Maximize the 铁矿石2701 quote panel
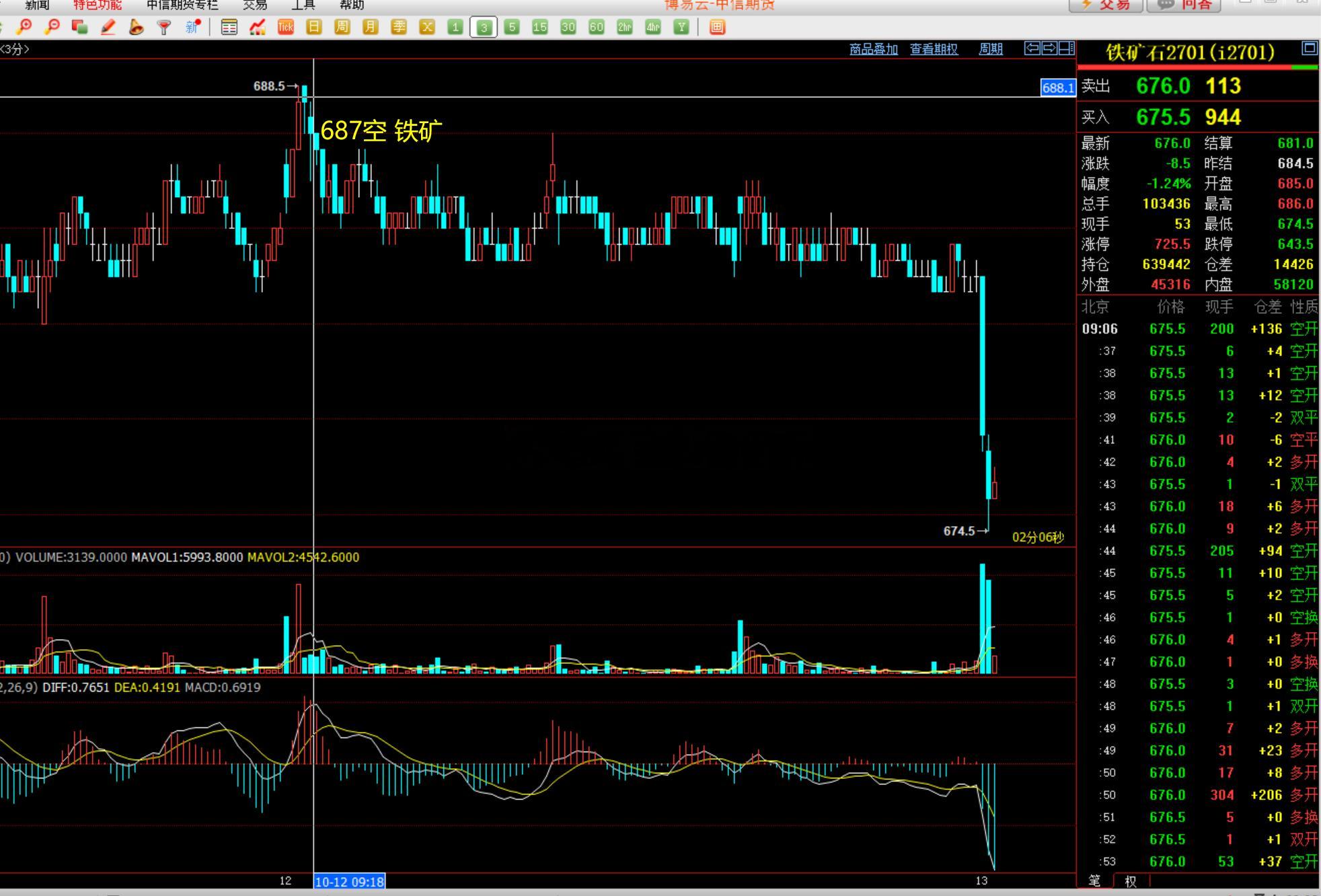The image size is (1321, 896). (1309, 48)
